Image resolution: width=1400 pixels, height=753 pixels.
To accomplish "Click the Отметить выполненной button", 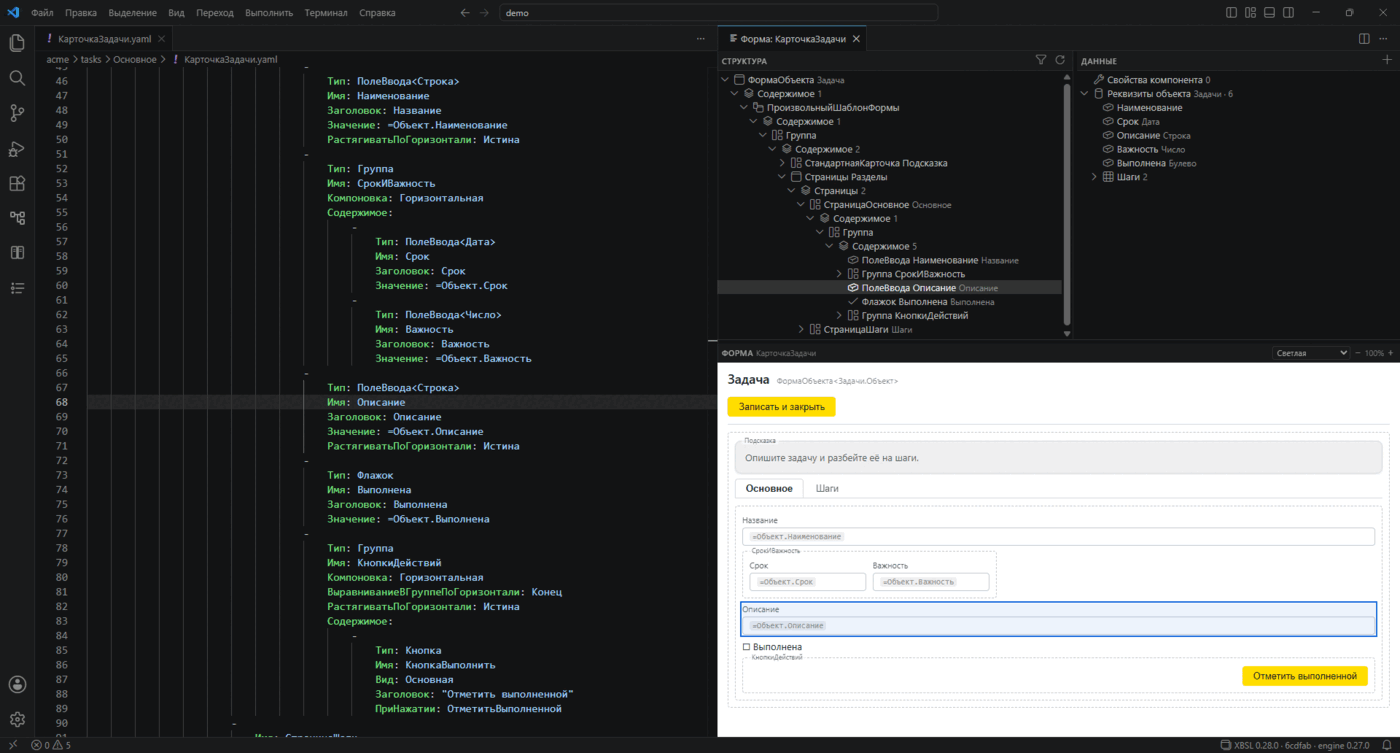I will (1304, 676).
